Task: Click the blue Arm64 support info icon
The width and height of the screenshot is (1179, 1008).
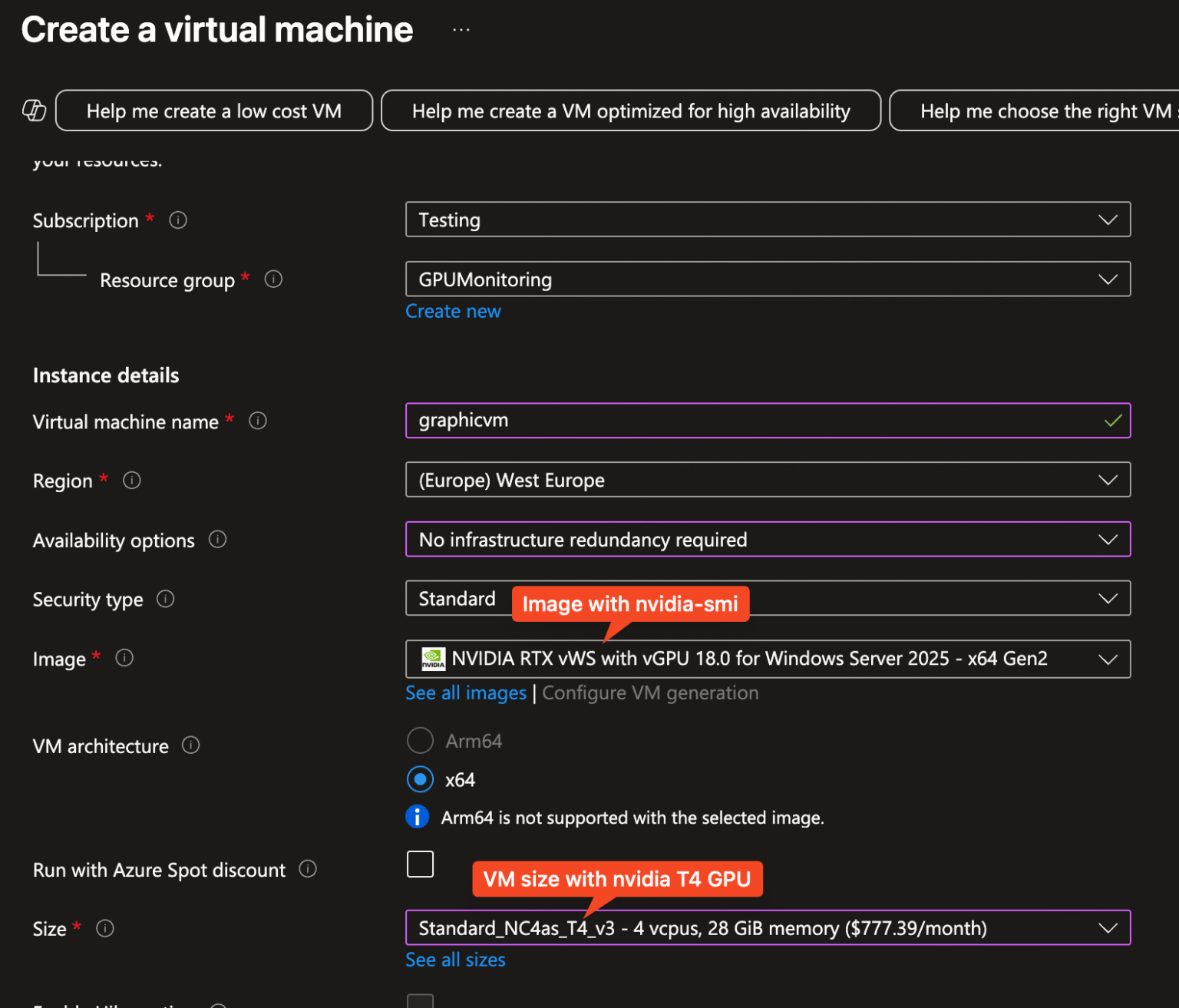Action: tap(418, 817)
